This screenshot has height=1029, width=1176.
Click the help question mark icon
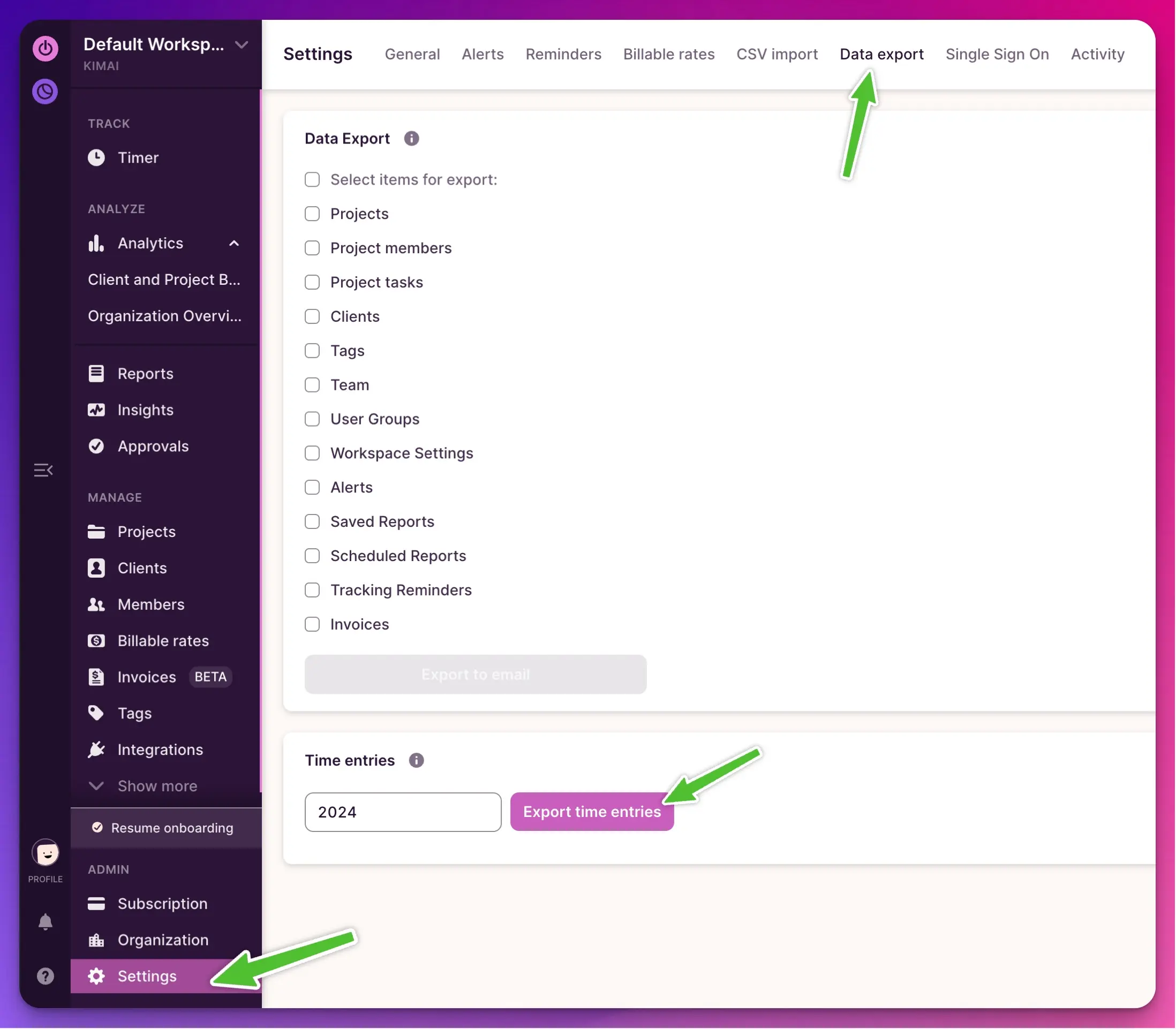click(x=46, y=975)
